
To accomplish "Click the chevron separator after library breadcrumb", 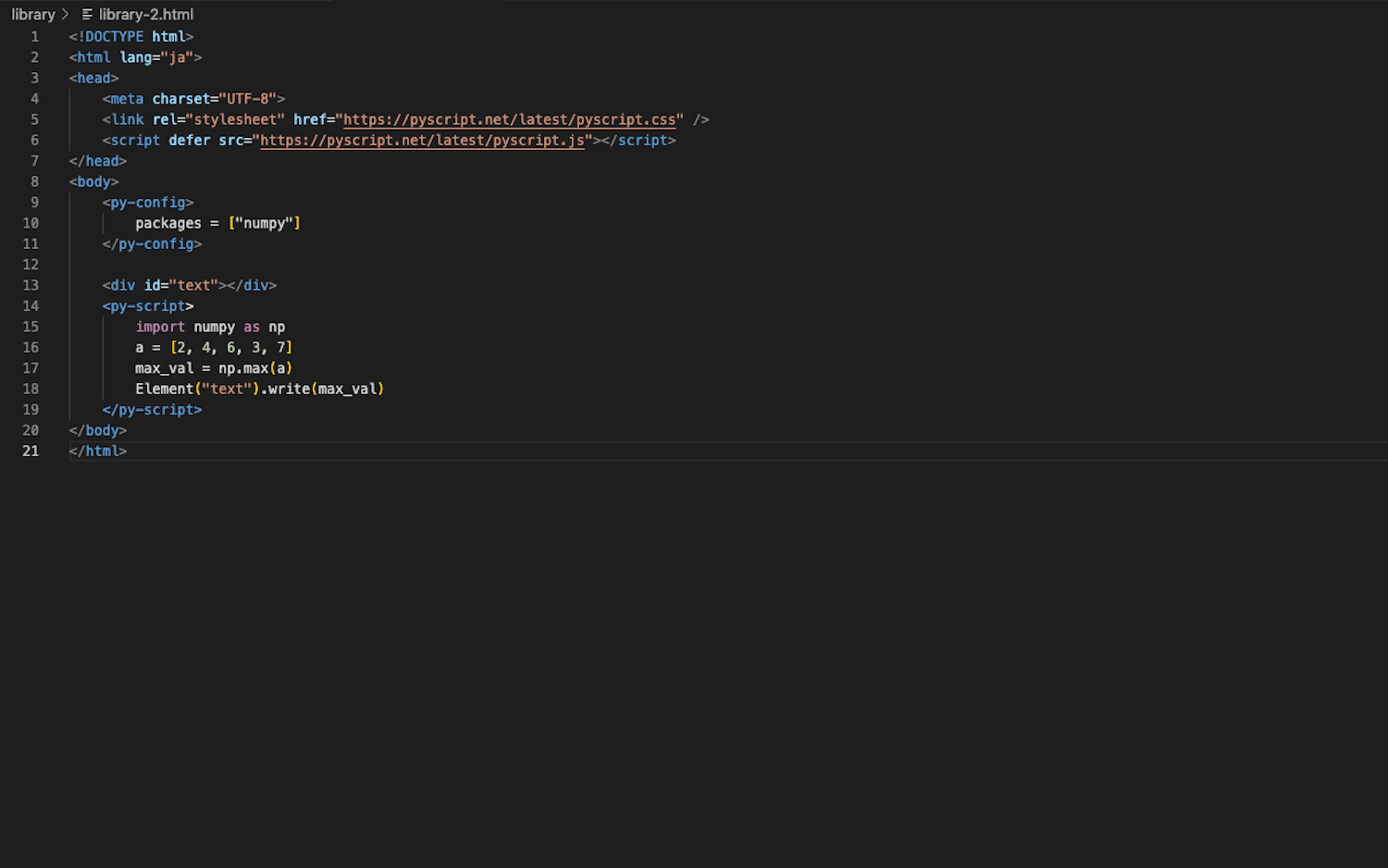I will [x=66, y=15].
